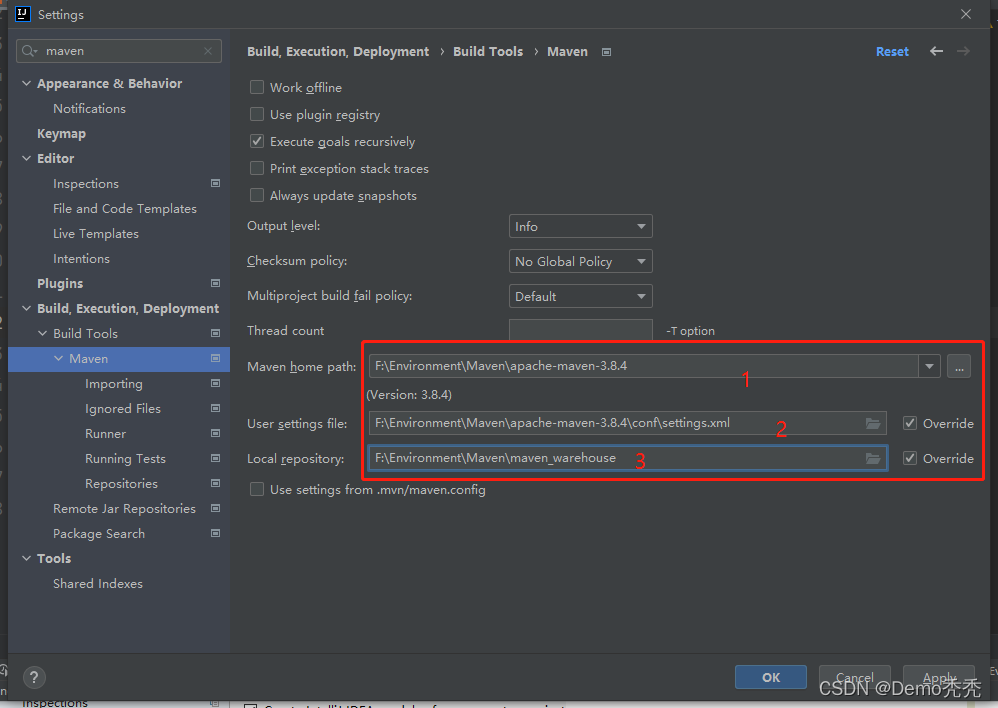This screenshot has width=998, height=708.
Task: Browse folder for Local repository
Action: (x=873, y=458)
